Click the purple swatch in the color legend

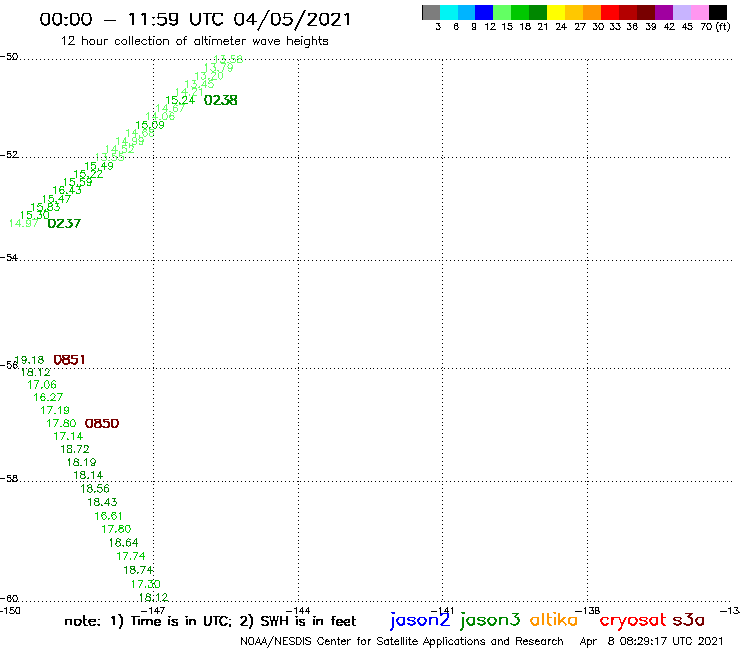[x=664, y=12]
